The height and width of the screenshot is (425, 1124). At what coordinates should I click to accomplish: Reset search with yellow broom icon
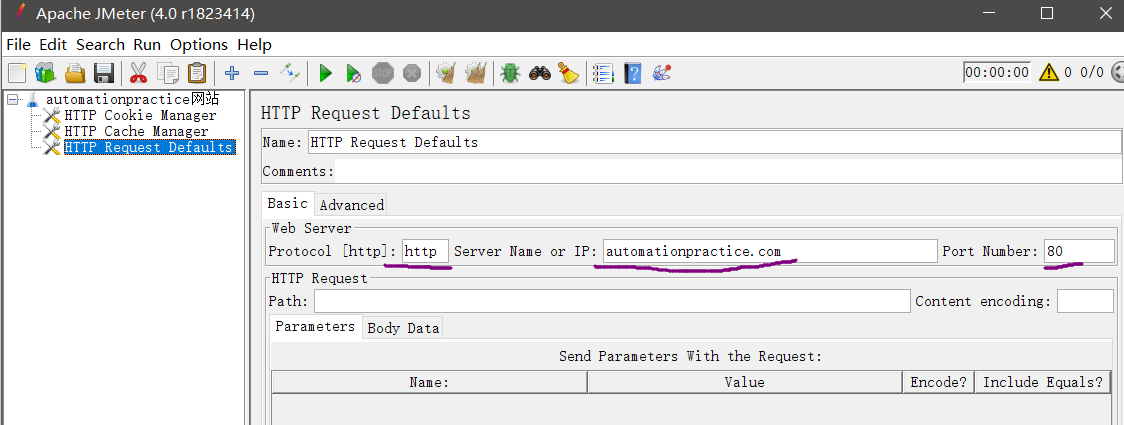tap(568, 72)
